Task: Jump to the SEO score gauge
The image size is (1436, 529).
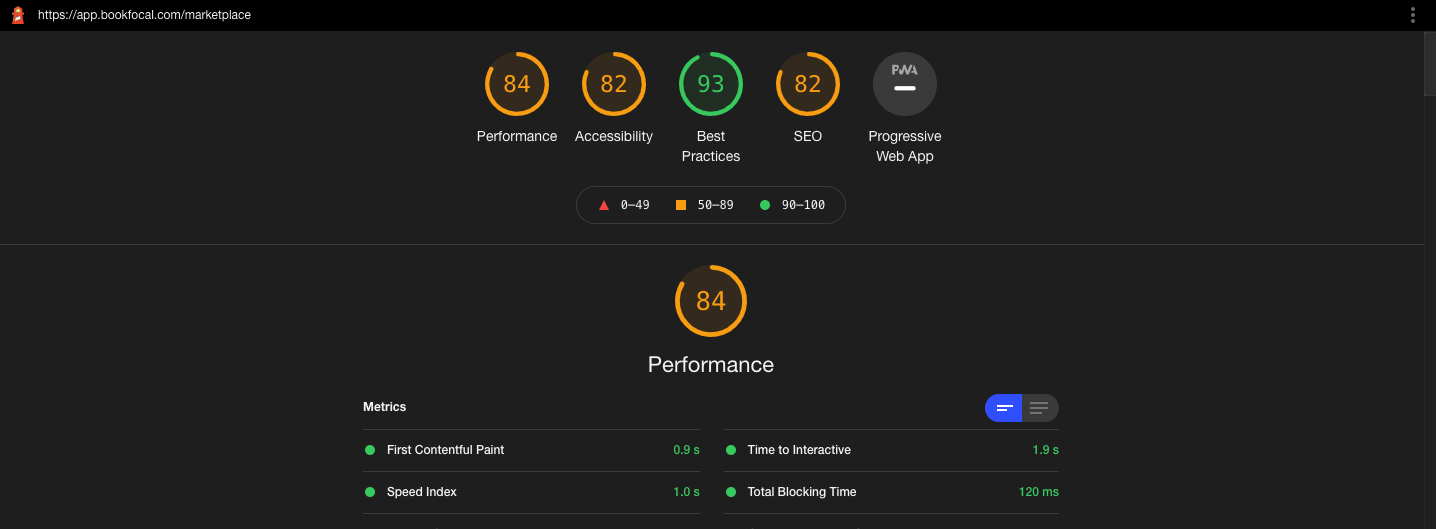Action: tap(807, 84)
